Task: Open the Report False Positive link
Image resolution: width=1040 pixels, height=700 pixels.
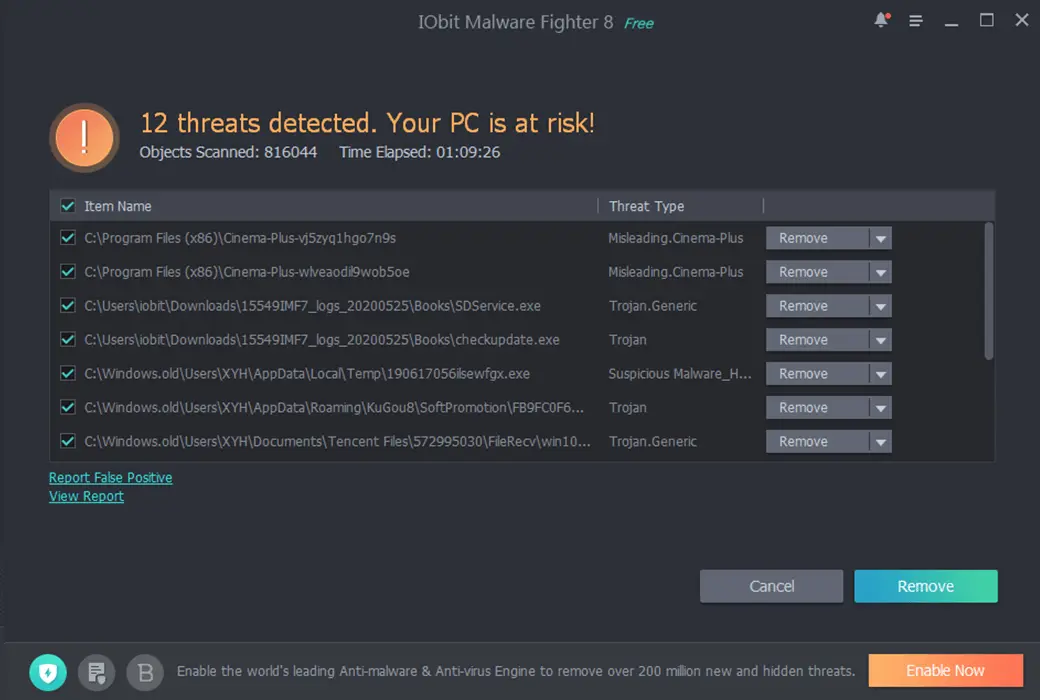Action: (110, 477)
